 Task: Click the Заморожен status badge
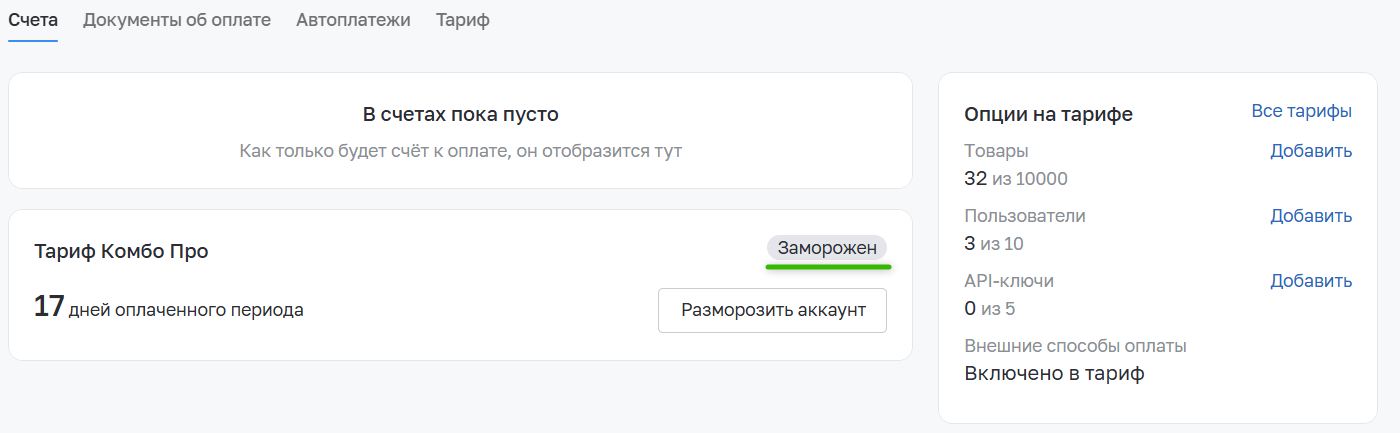click(x=827, y=248)
